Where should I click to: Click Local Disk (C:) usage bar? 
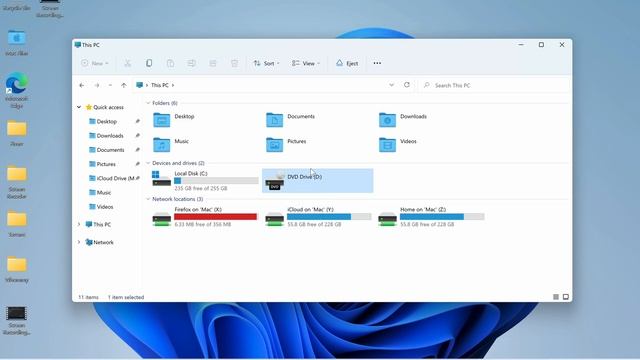point(216,181)
